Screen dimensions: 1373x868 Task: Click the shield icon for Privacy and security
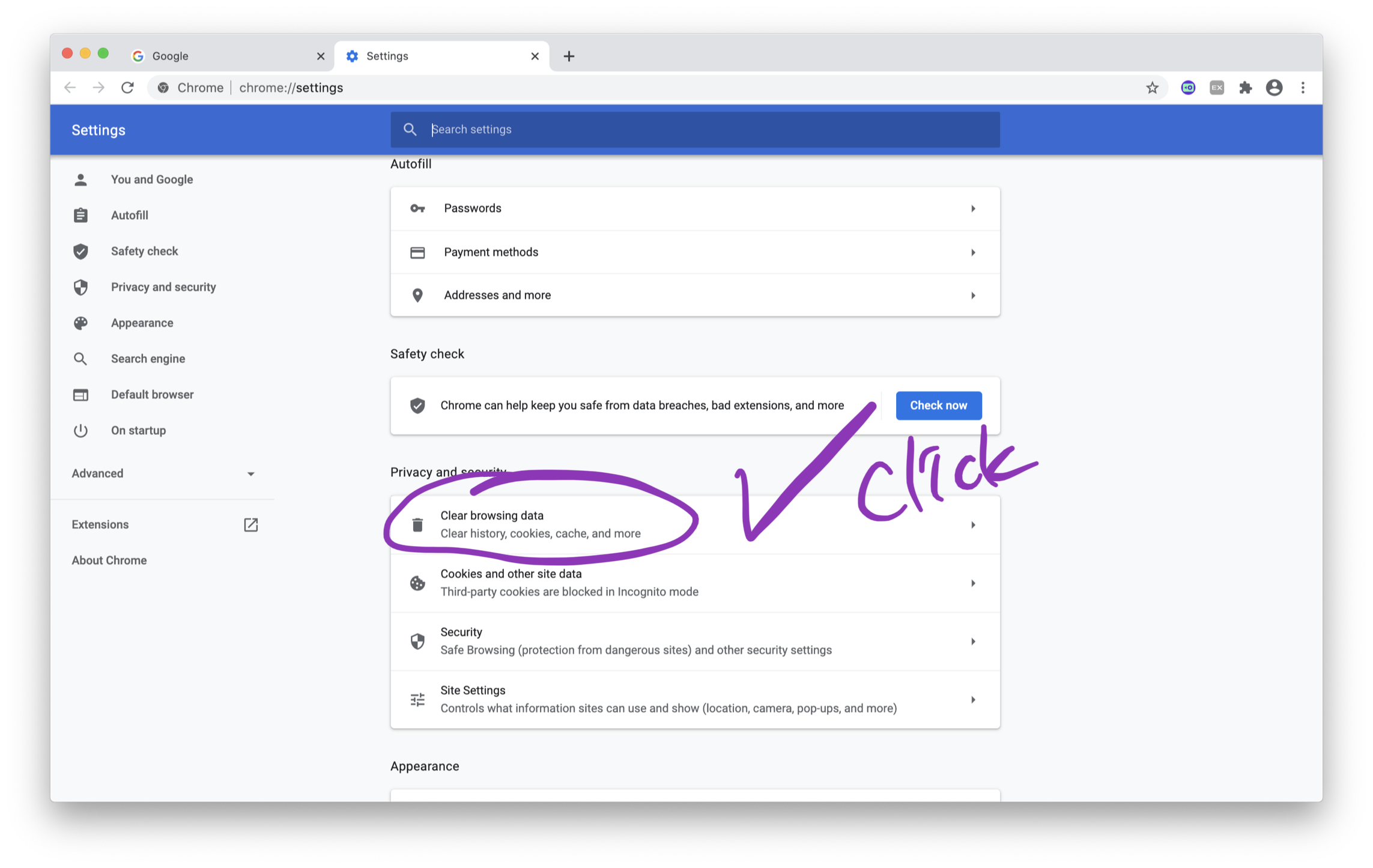tap(80, 287)
